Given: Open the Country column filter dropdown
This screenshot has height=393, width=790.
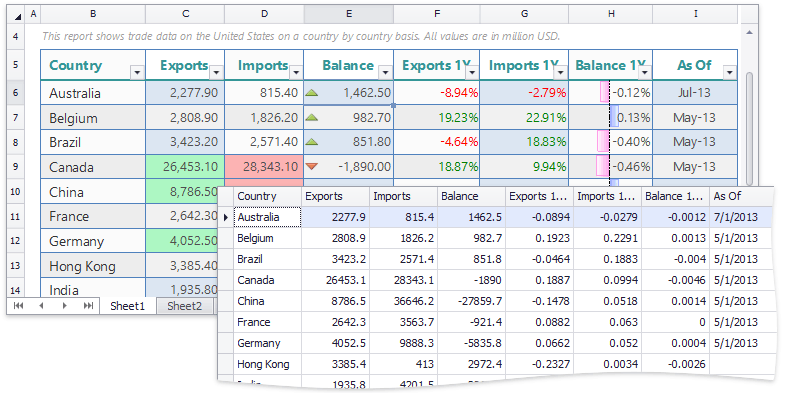Looking at the screenshot, I should tap(138, 73).
